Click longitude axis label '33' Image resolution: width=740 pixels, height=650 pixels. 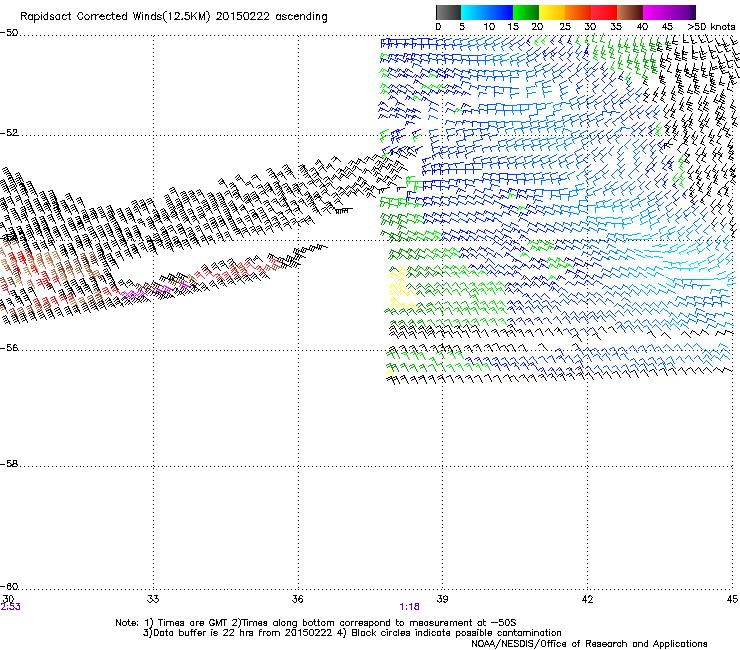click(x=153, y=599)
